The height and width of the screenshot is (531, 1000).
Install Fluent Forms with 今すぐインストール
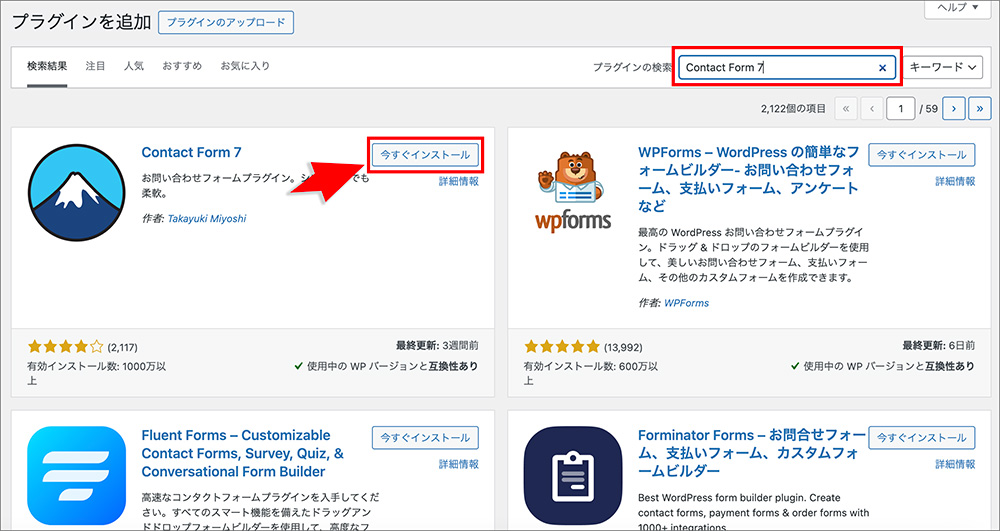[425, 438]
